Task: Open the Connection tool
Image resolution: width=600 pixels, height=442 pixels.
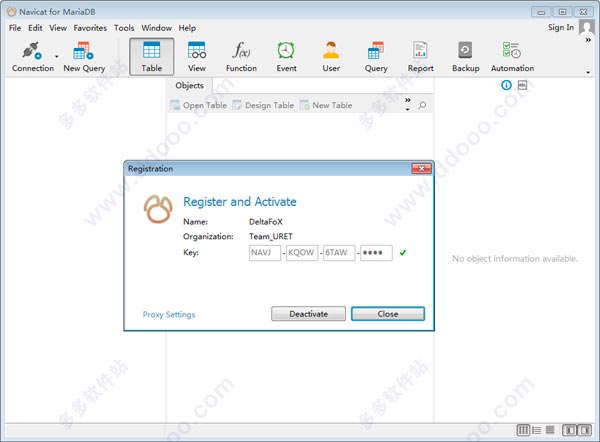Action: (33, 57)
